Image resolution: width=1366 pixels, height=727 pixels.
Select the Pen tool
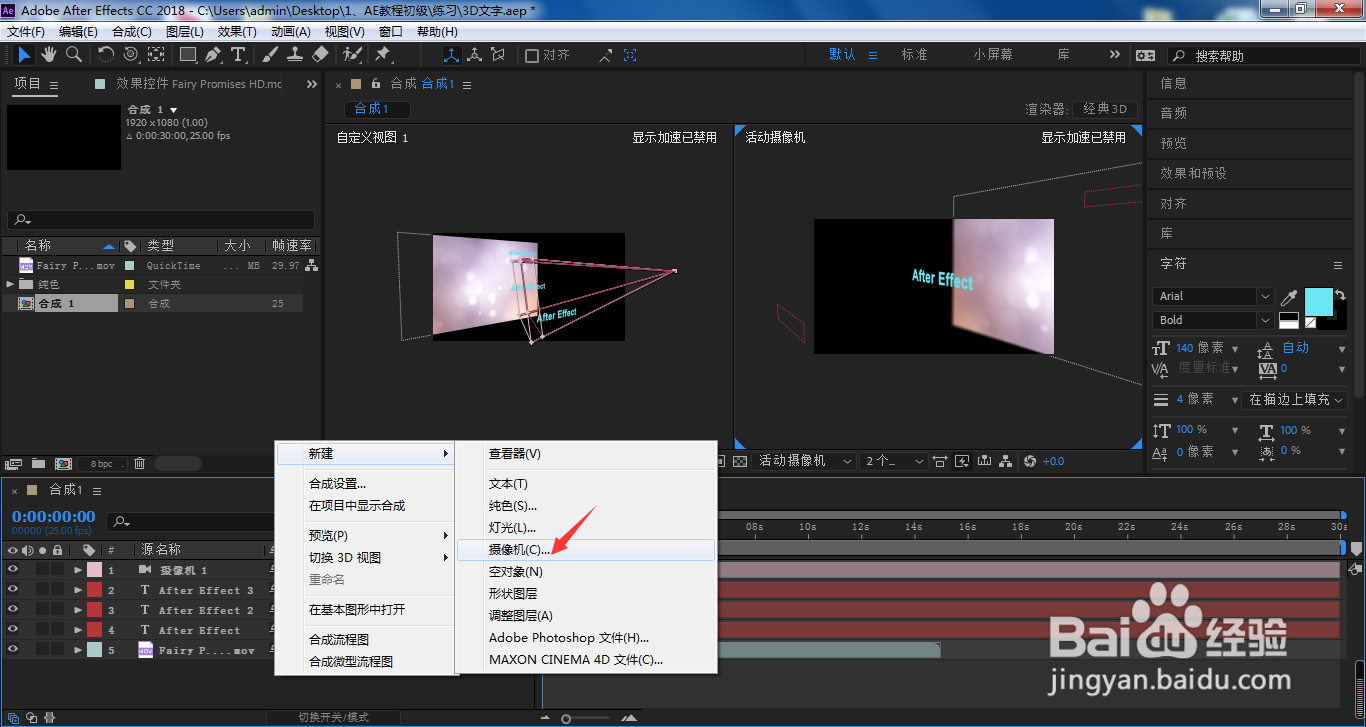213,55
